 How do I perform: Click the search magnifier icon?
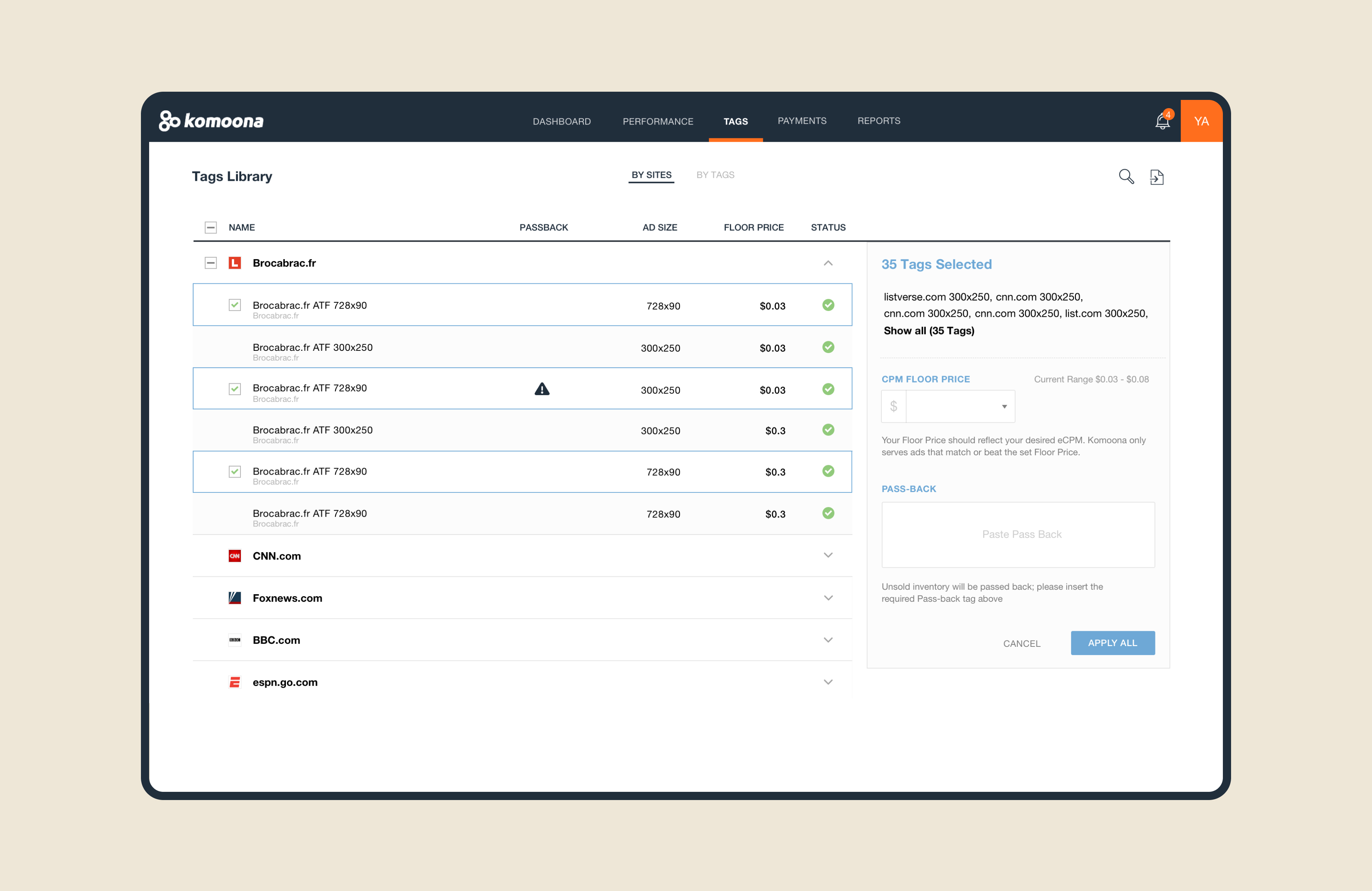pyautogui.click(x=1126, y=176)
